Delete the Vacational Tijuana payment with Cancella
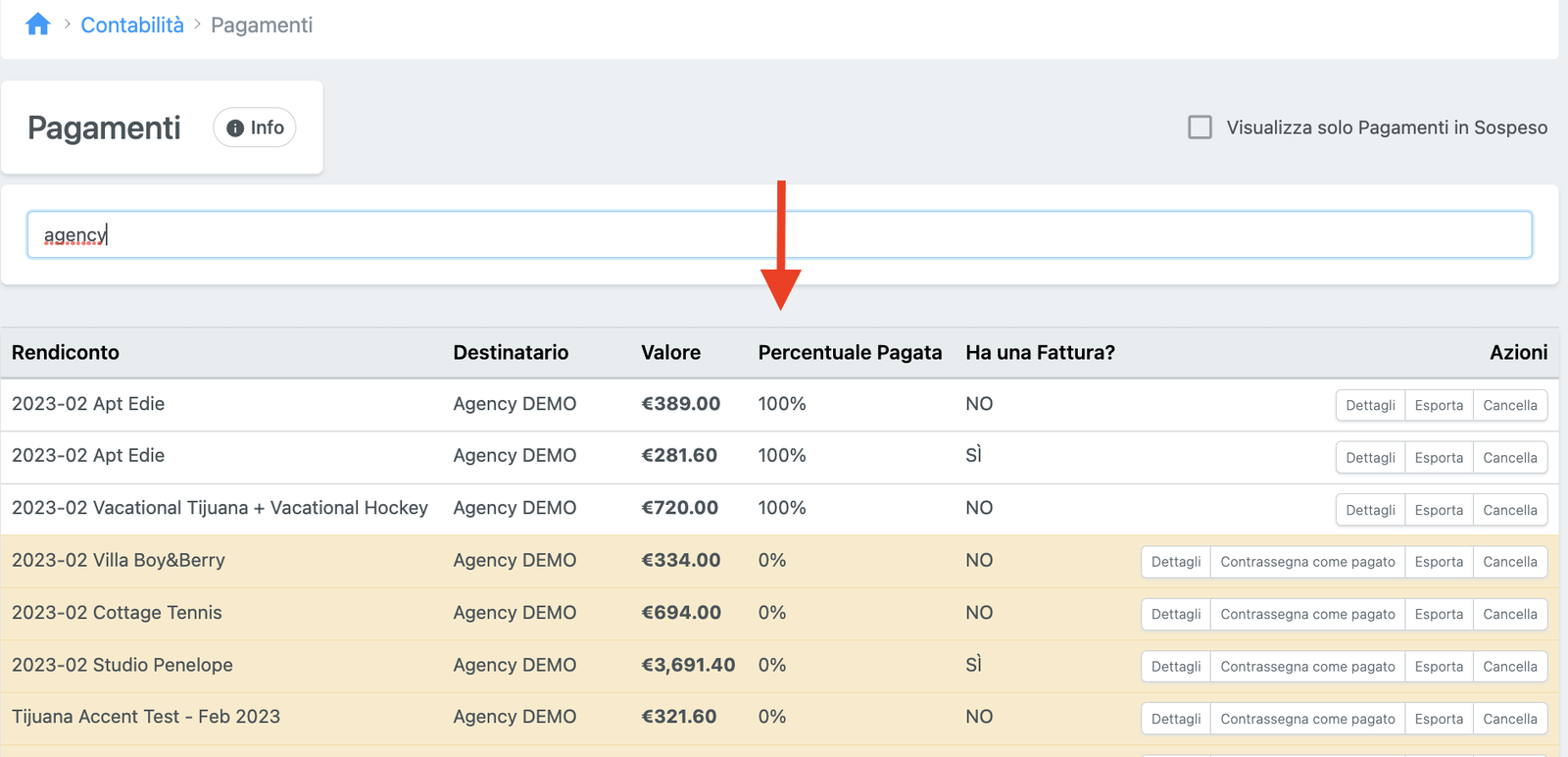 1509,510
